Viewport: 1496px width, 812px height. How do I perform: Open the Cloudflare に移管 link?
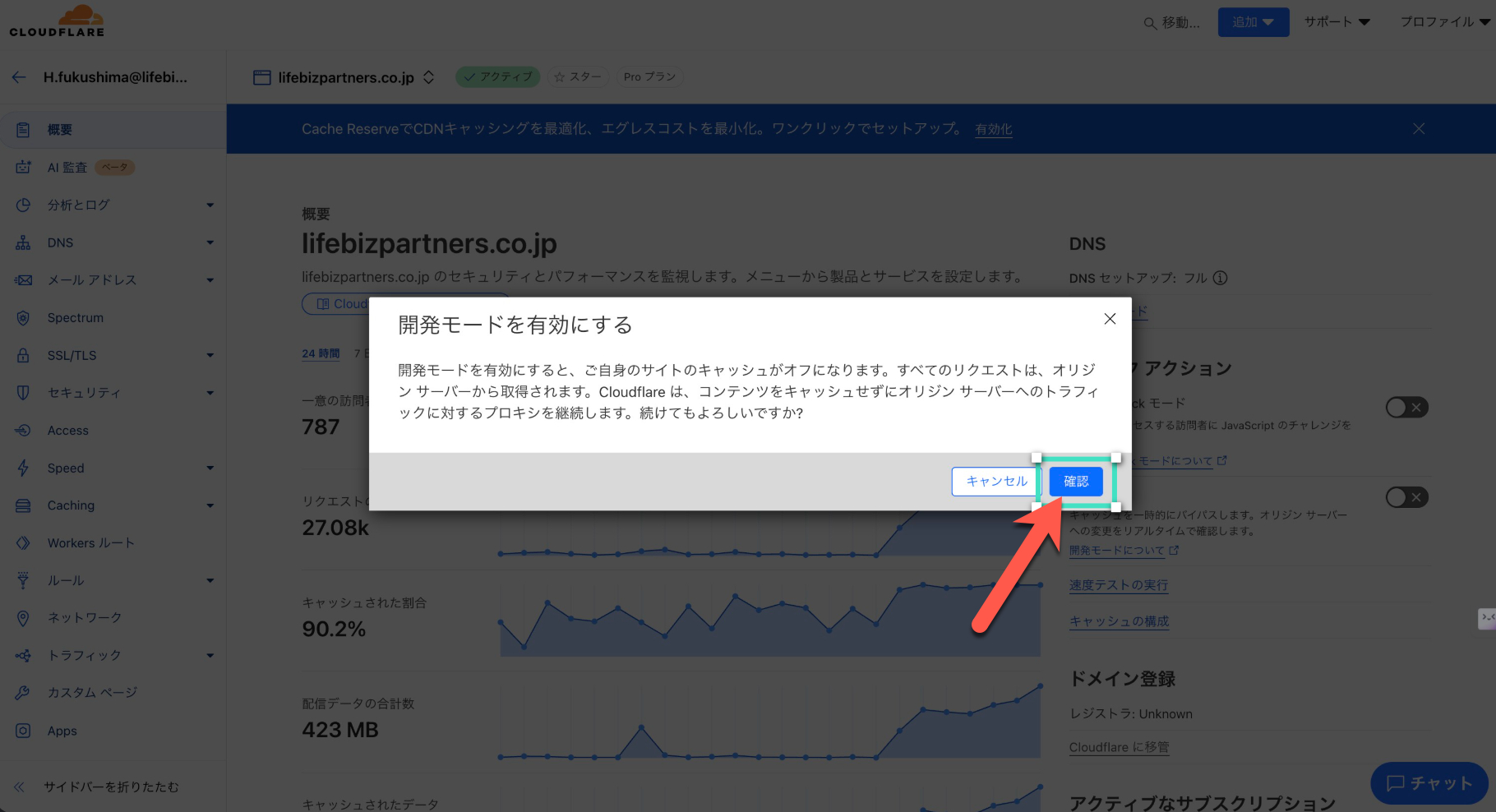pos(1119,747)
